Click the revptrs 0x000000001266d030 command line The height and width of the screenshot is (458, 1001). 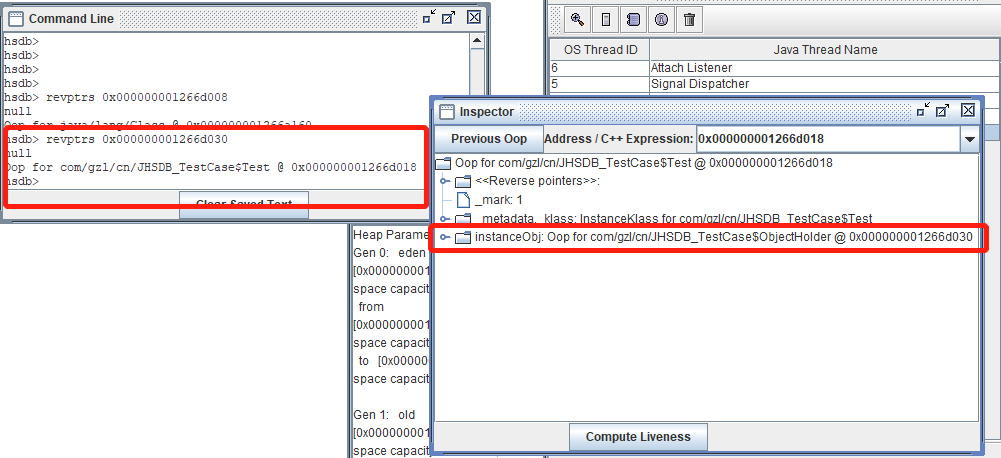point(116,139)
